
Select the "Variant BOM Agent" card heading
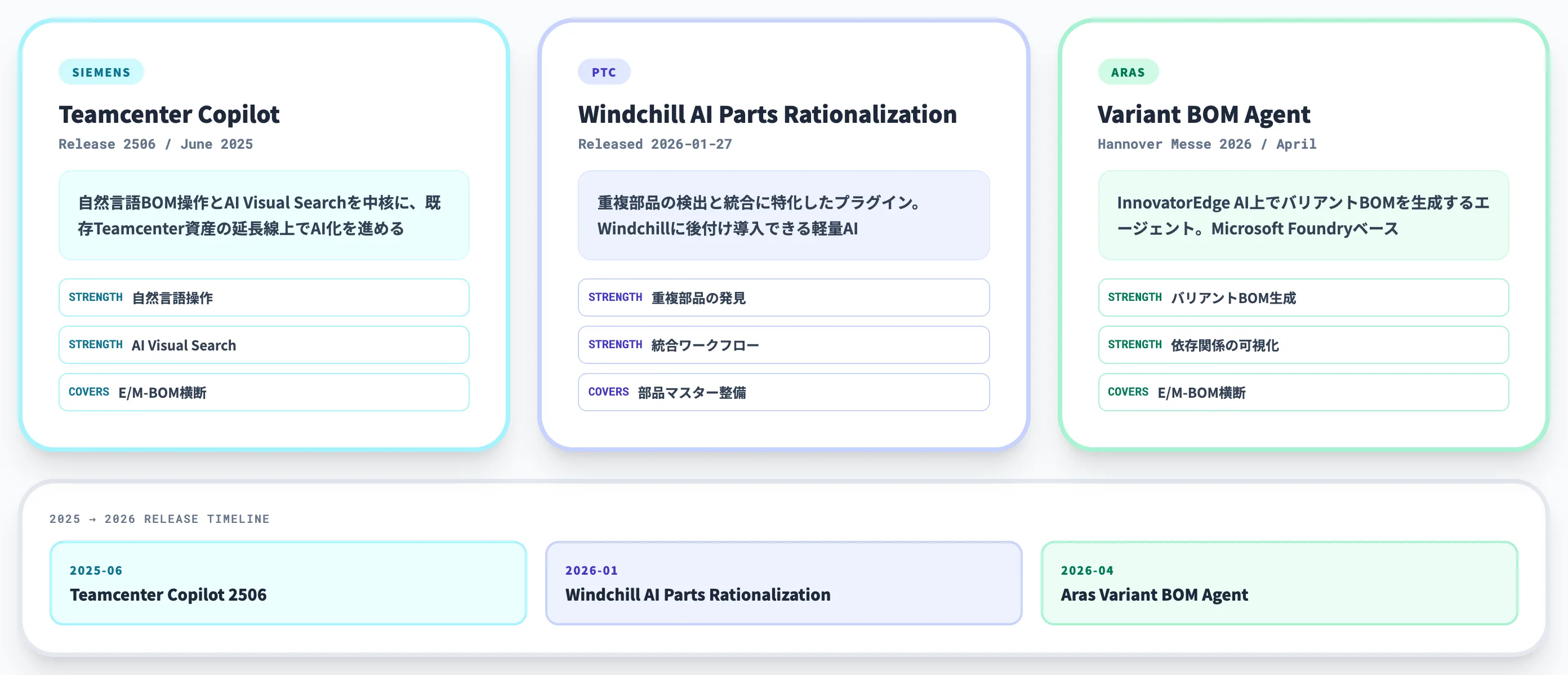[1204, 114]
